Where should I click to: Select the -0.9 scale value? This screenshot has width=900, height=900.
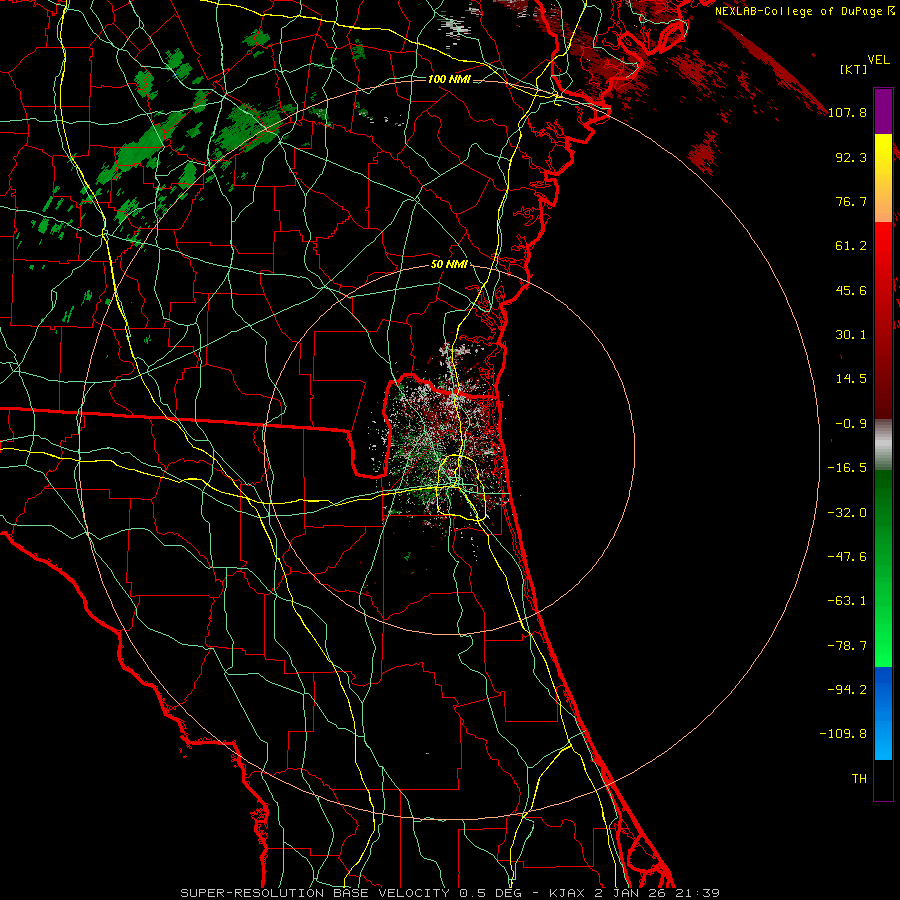(851, 424)
